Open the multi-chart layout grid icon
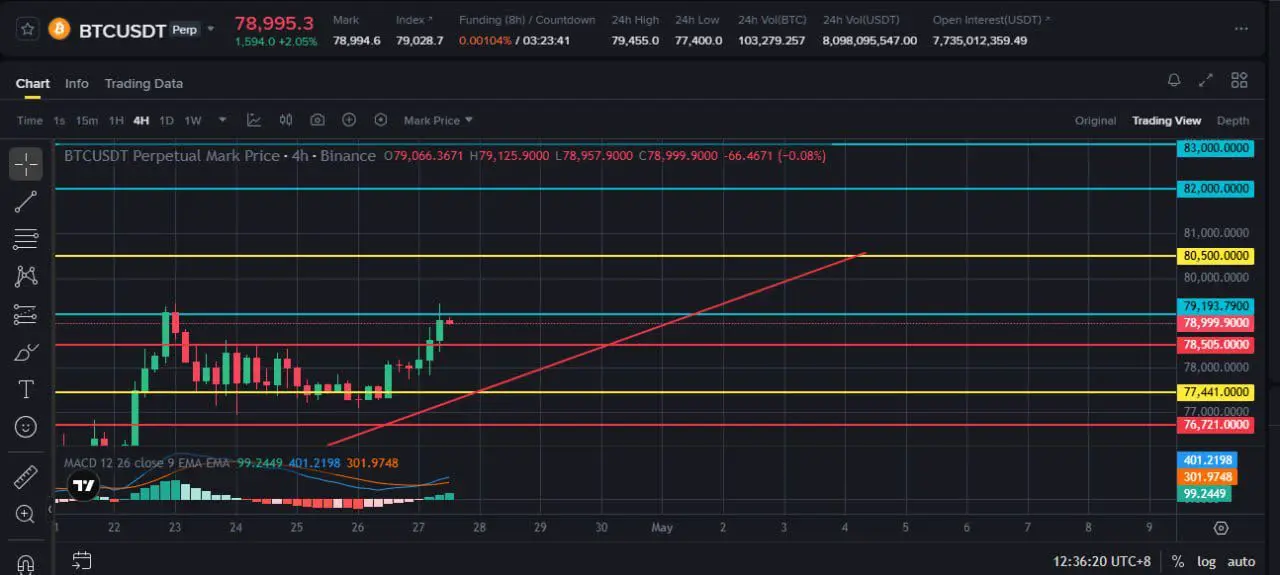The width and height of the screenshot is (1280, 575). point(1239,81)
